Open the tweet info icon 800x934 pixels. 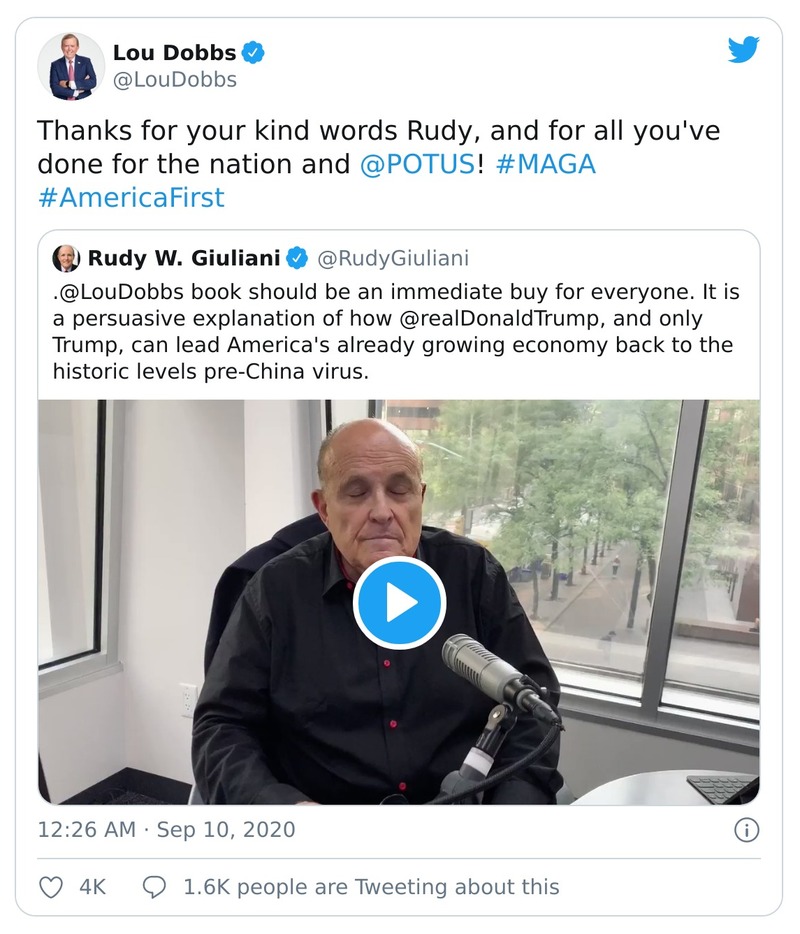tap(746, 830)
